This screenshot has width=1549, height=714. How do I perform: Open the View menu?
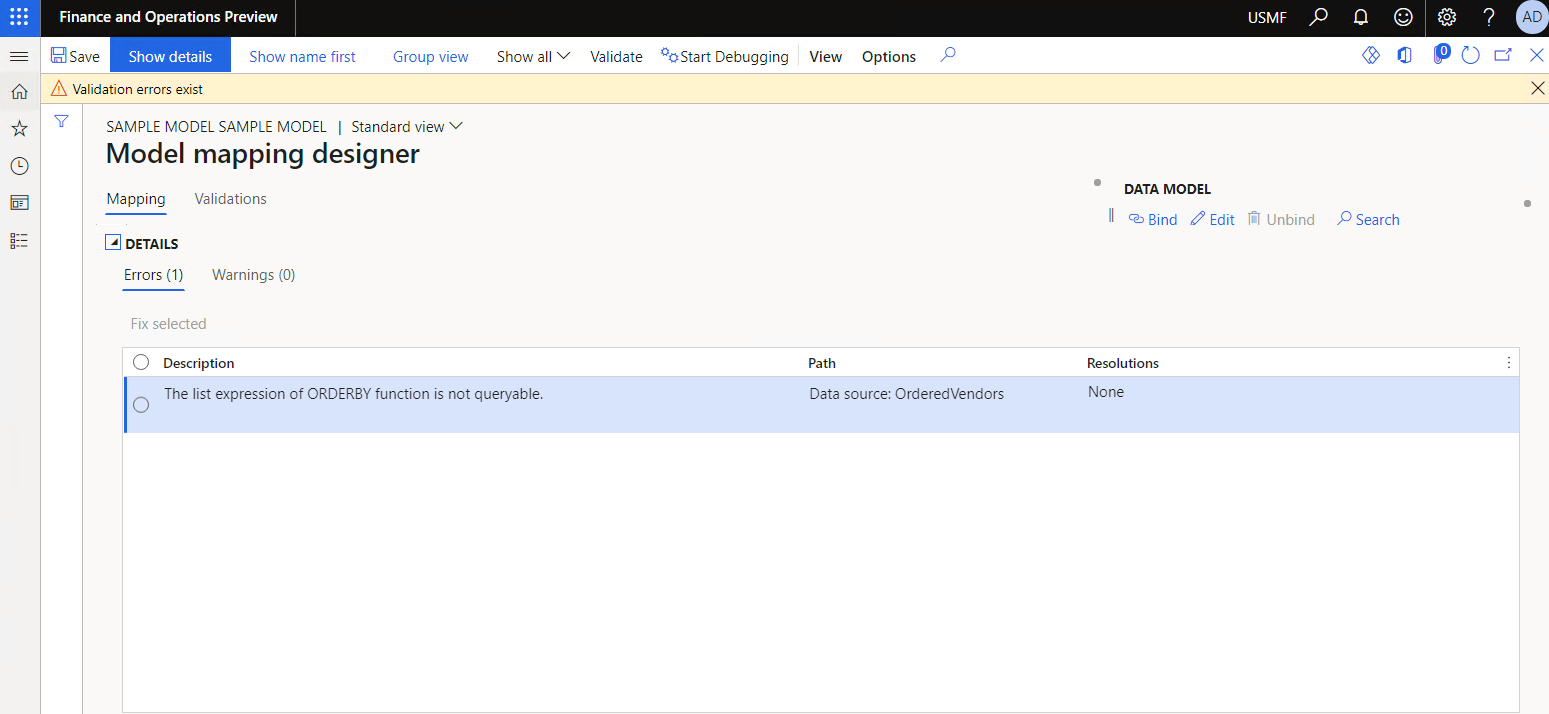[x=826, y=56]
